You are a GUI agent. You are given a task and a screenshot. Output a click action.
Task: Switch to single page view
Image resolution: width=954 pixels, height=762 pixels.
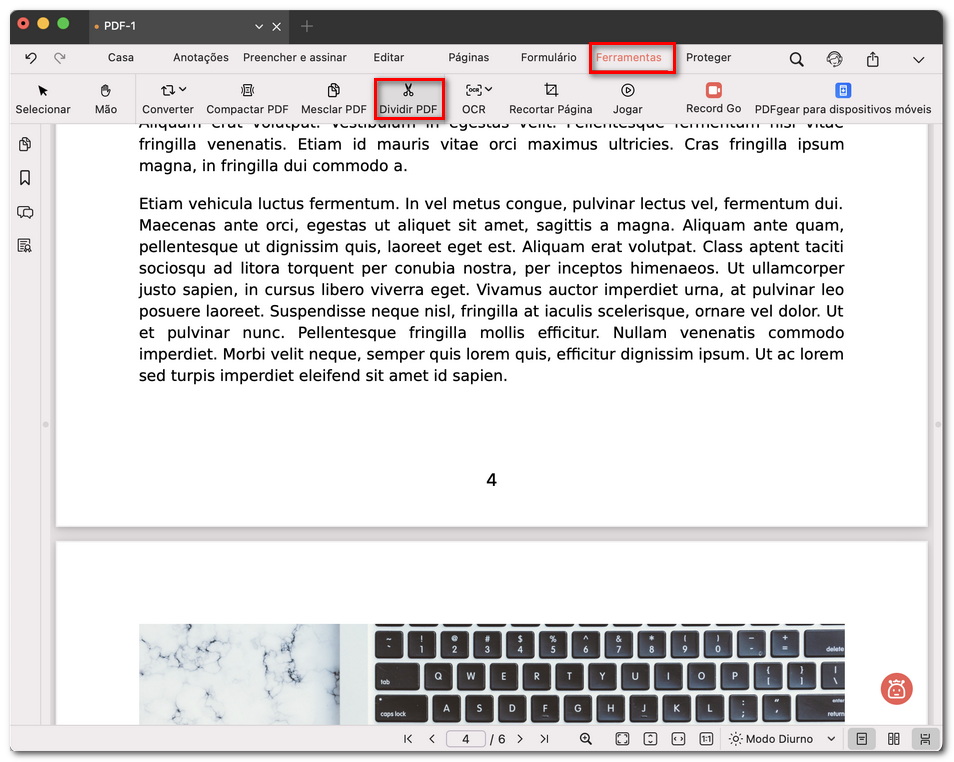[861, 738]
